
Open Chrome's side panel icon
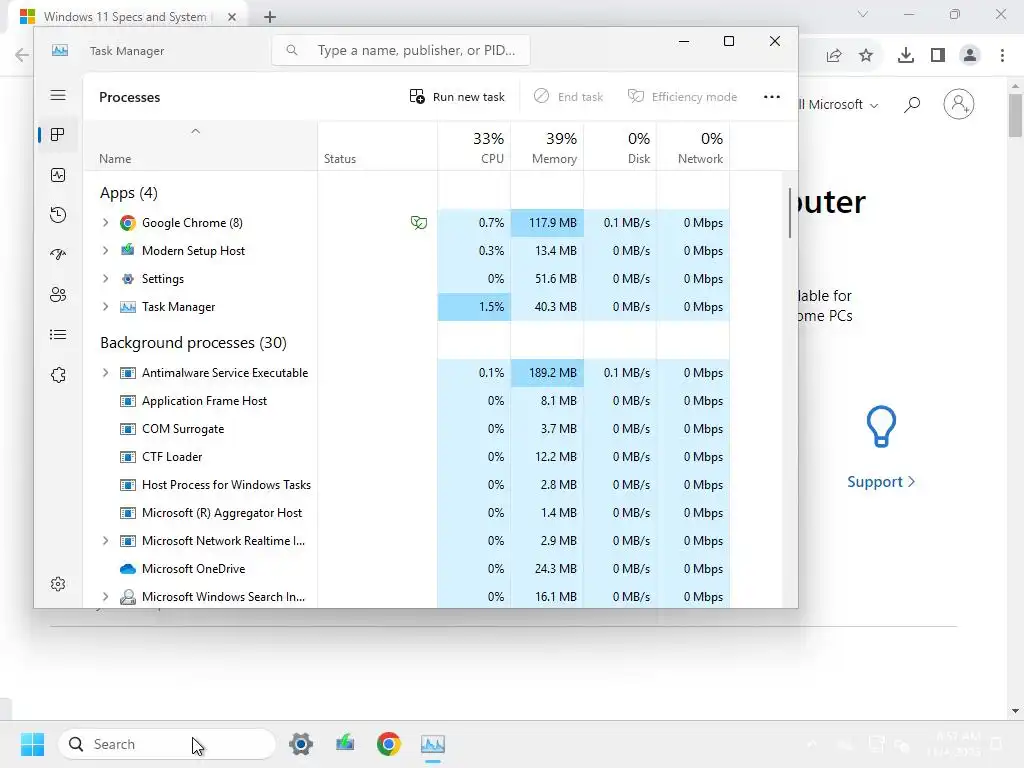tap(938, 56)
